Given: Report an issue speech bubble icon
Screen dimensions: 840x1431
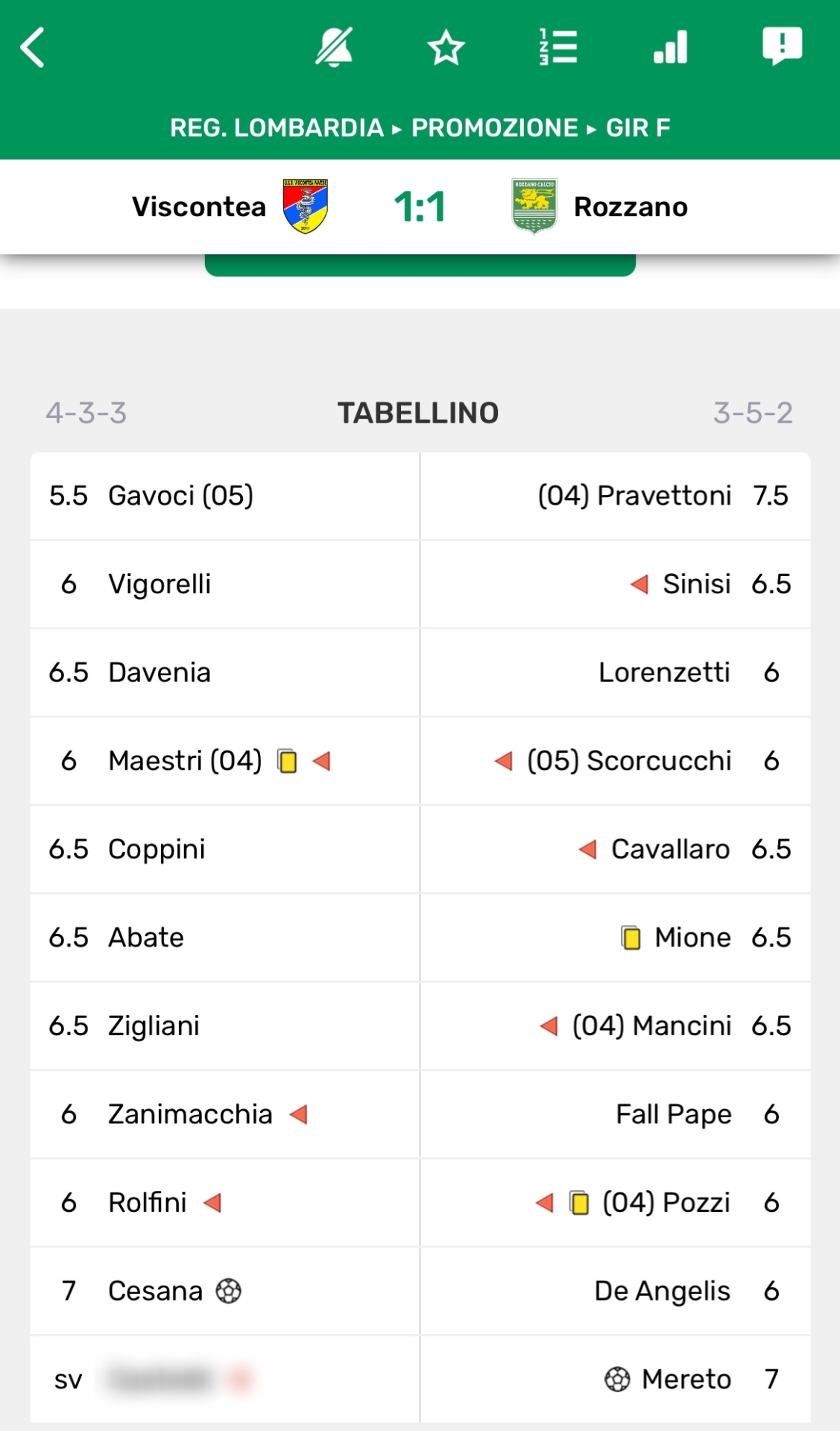Looking at the screenshot, I should pos(782,46).
